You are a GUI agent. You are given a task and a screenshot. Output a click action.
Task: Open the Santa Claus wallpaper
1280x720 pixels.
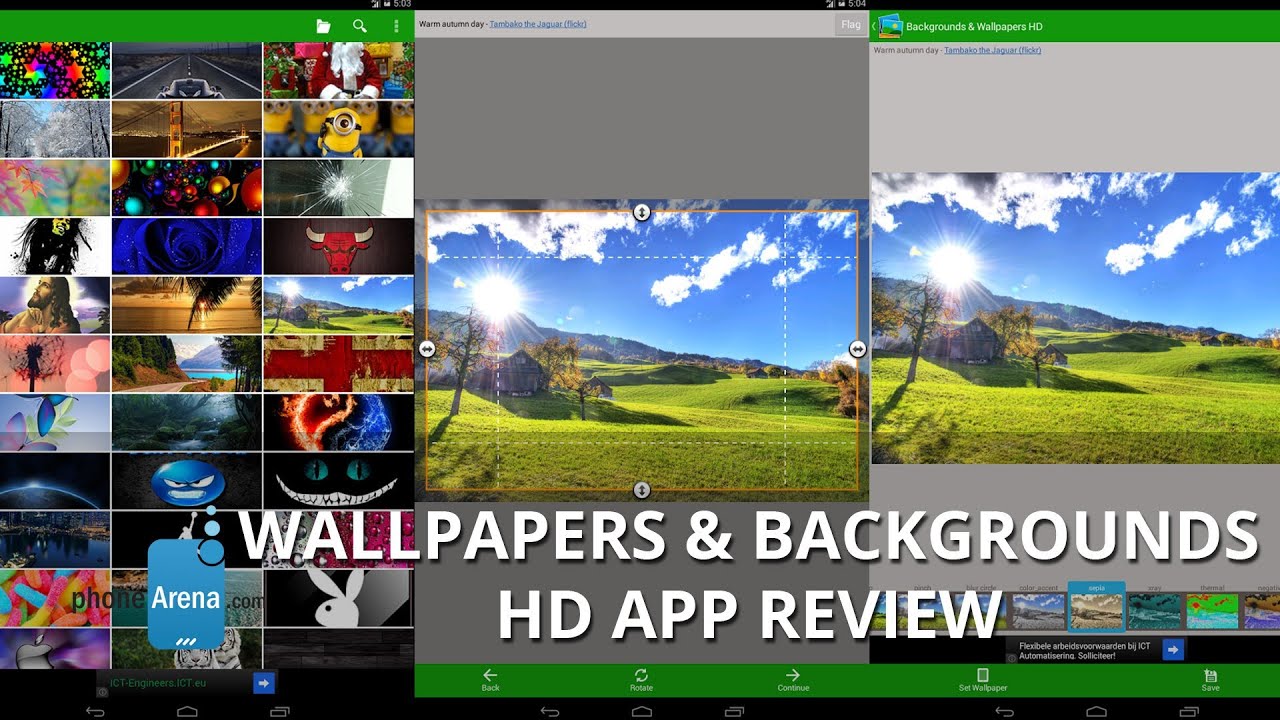tap(338, 70)
